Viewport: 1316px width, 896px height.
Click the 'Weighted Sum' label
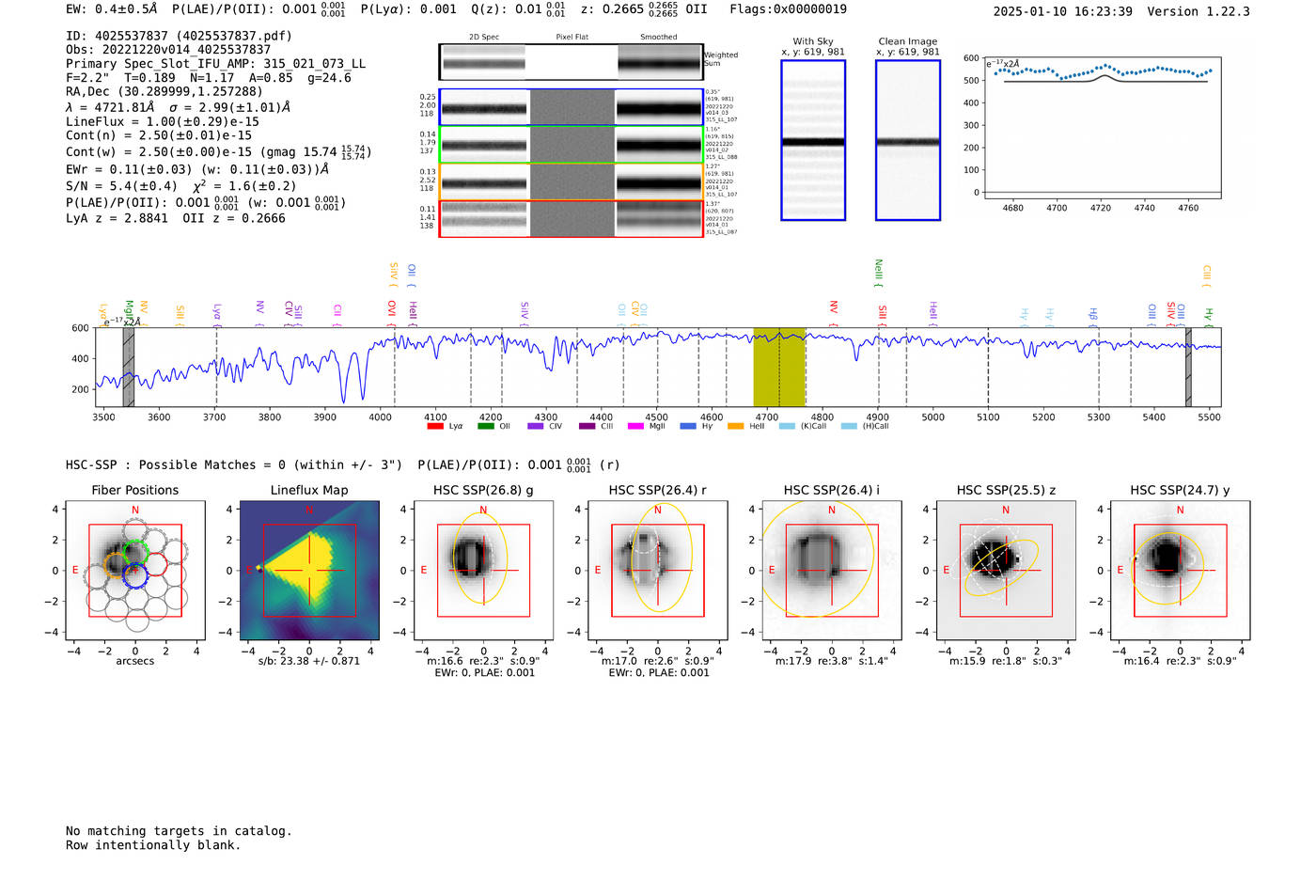[721, 58]
